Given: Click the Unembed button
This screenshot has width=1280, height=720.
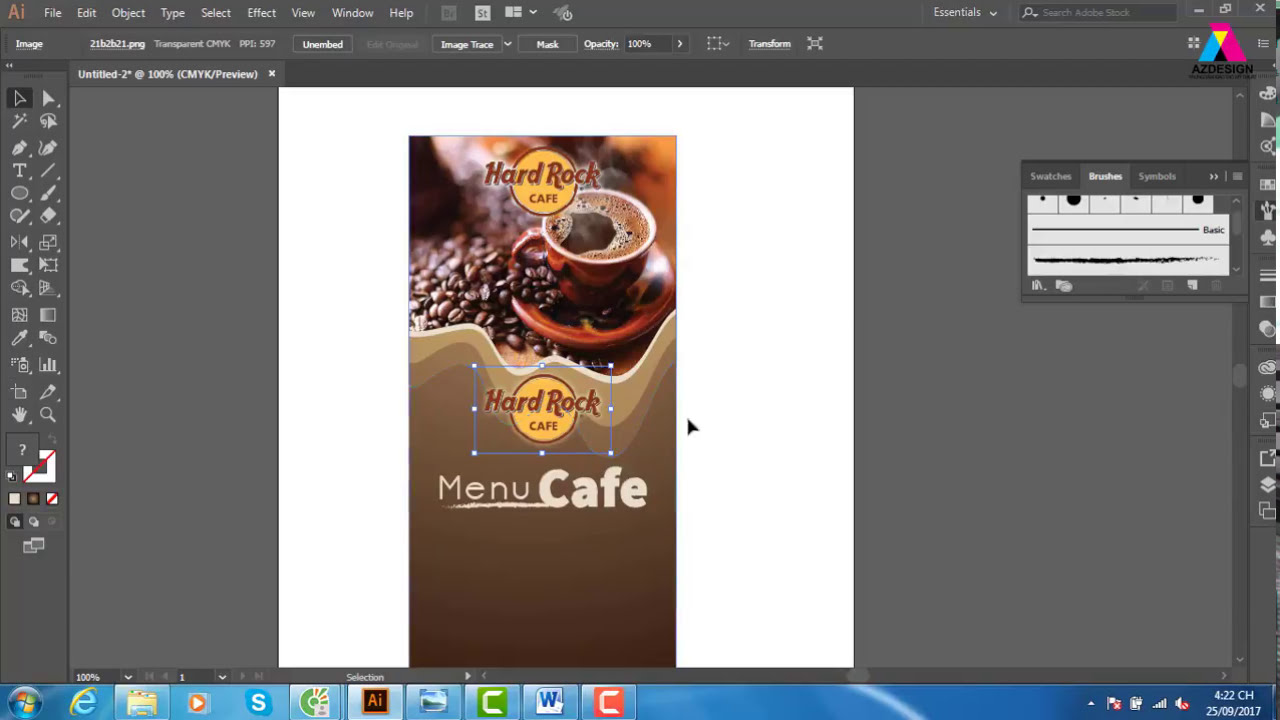Looking at the screenshot, I should pyautogui.click(x=323, y=44).
